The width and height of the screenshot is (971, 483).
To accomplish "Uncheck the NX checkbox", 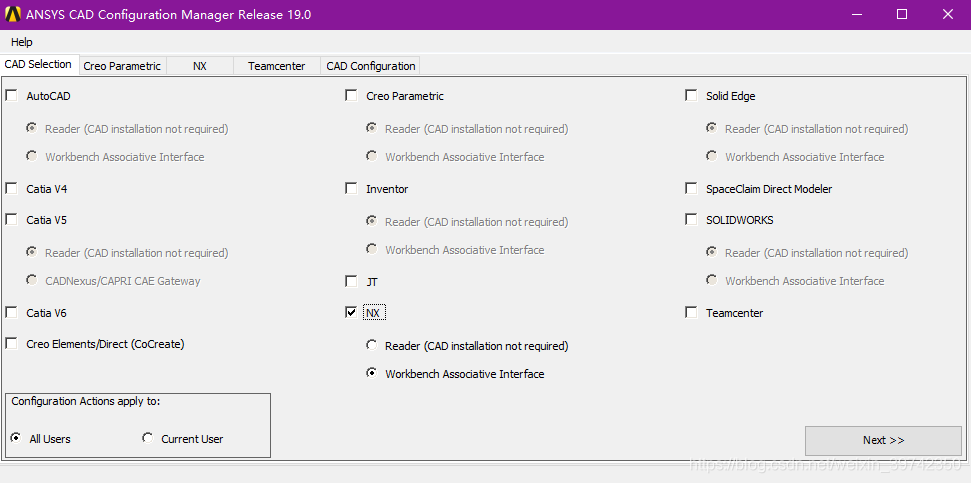I will click(351, 312).
